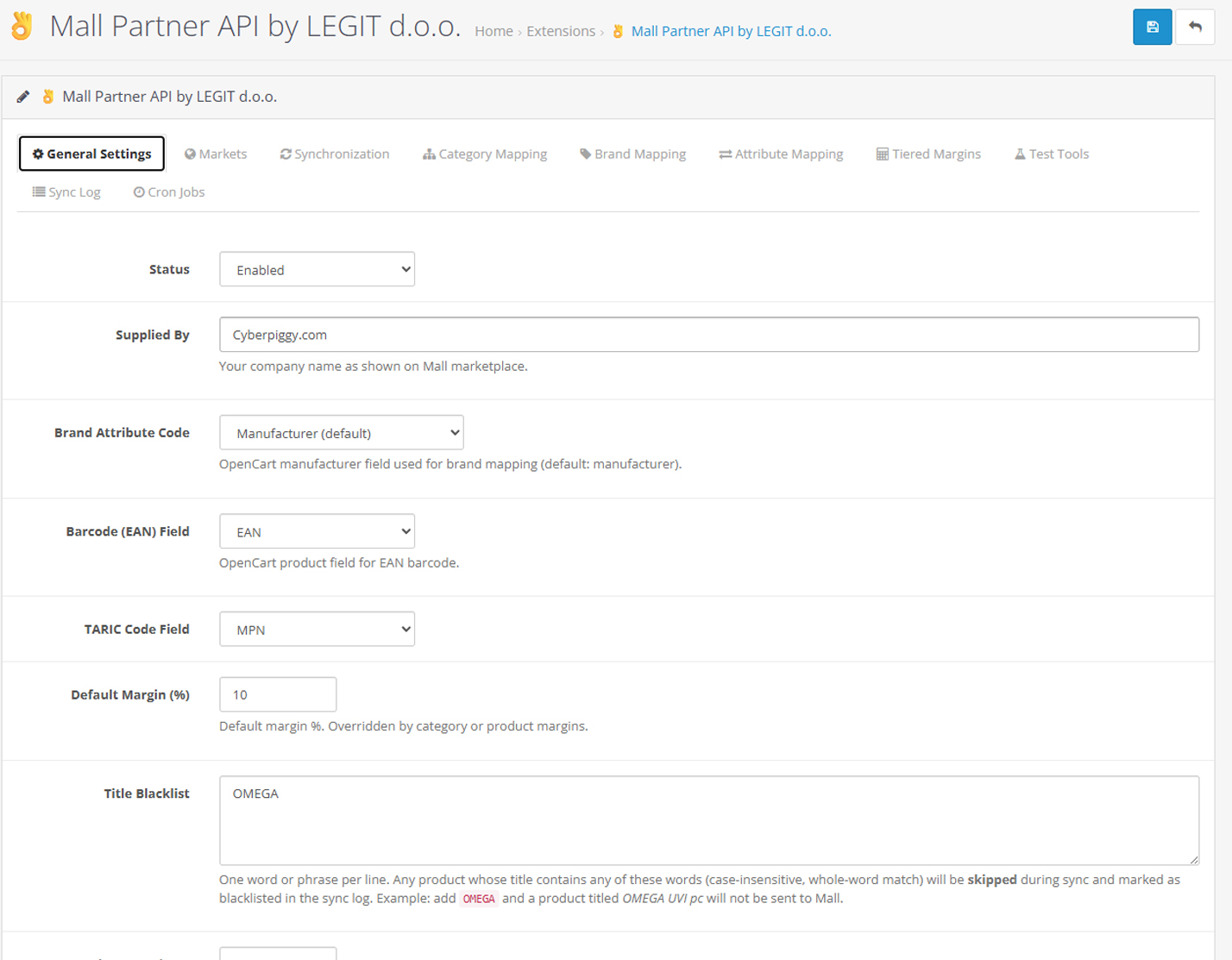
Task: View the Sync Log tab
Action: pos(66,191)
